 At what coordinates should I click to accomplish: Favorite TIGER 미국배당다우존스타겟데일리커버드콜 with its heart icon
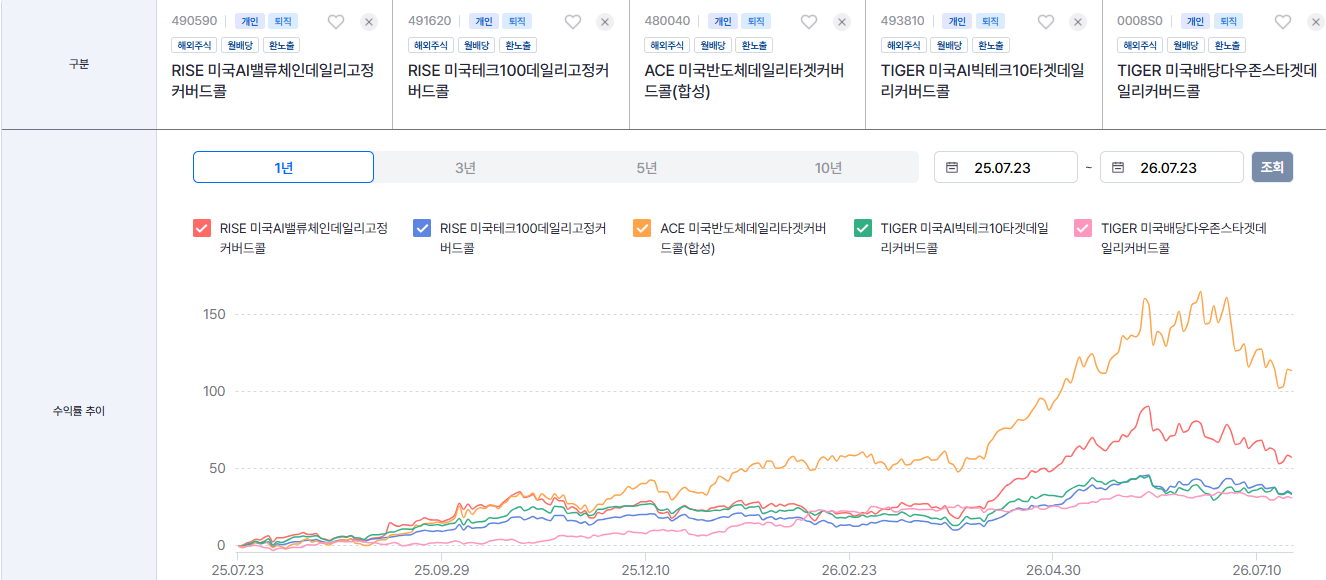(1282, 22)
